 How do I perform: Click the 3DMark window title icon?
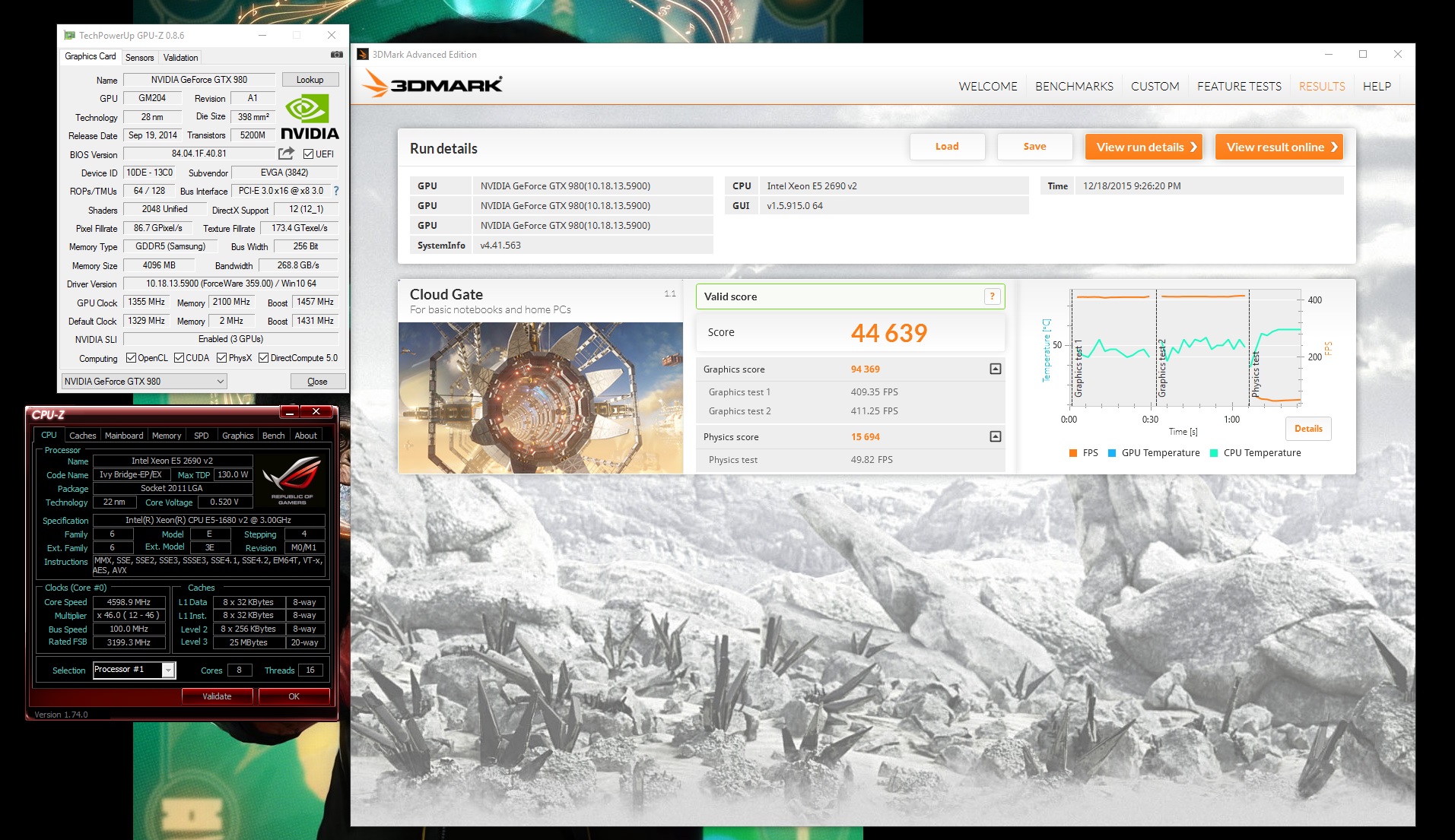363,54
